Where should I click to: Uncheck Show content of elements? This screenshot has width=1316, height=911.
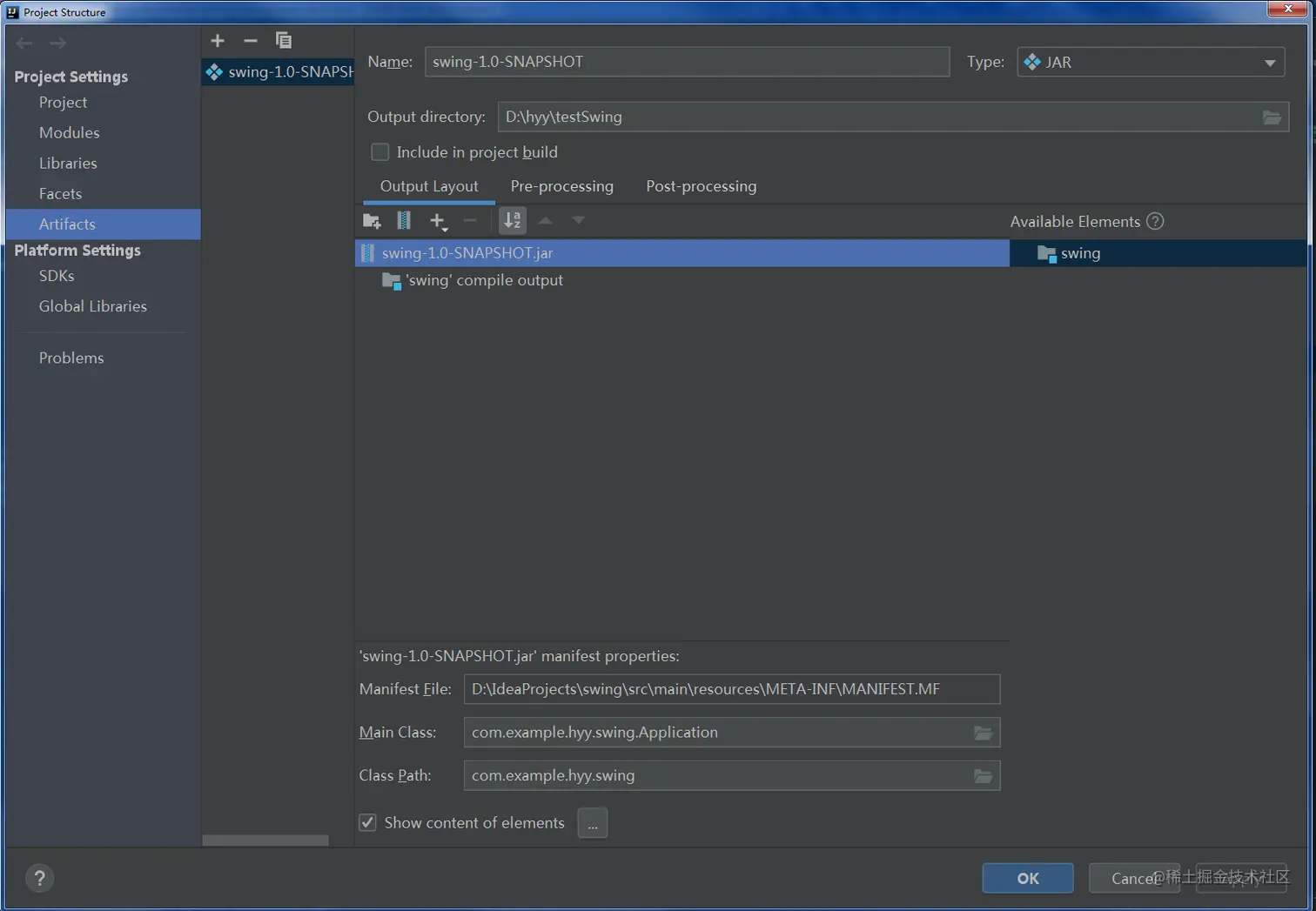tap(368, 822)
